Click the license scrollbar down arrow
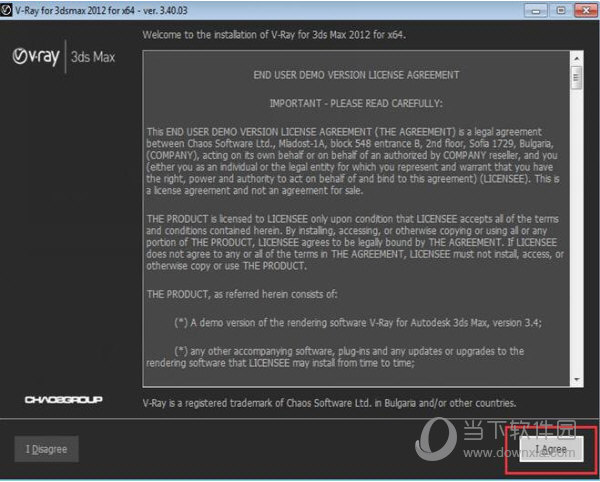600x482 pixels. 577,379
